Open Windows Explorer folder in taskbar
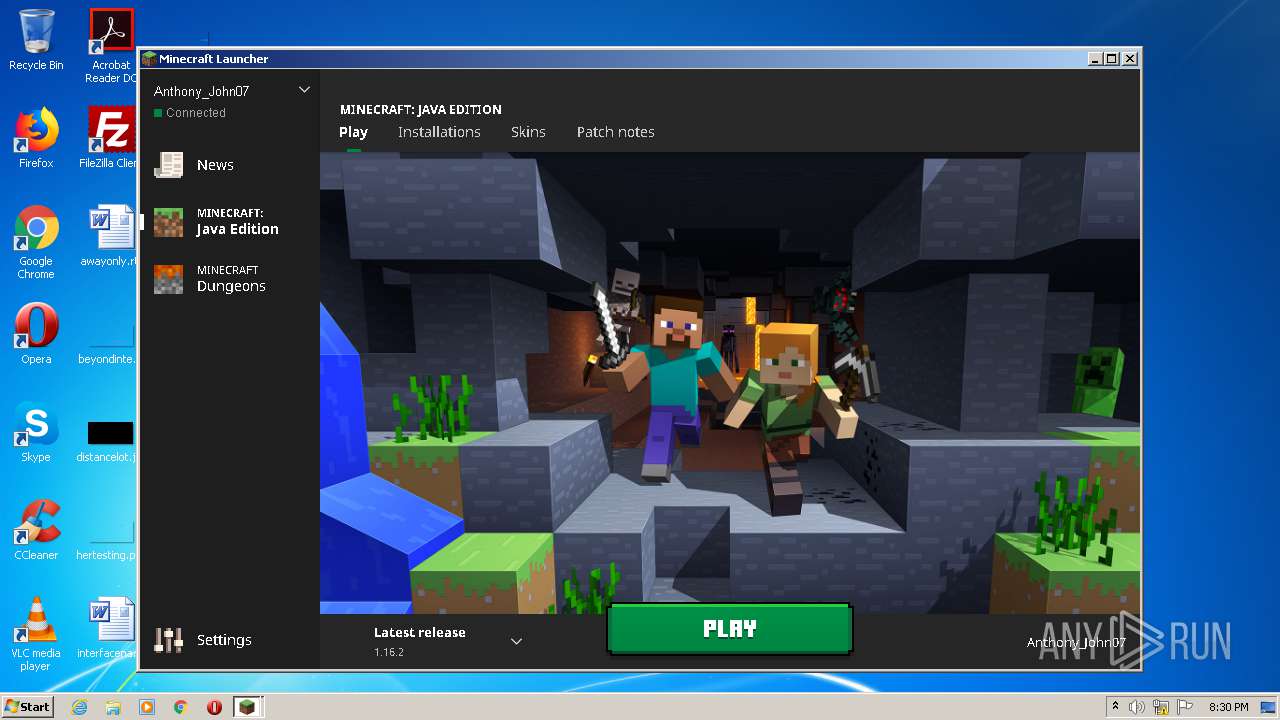 tap(113, 707)
